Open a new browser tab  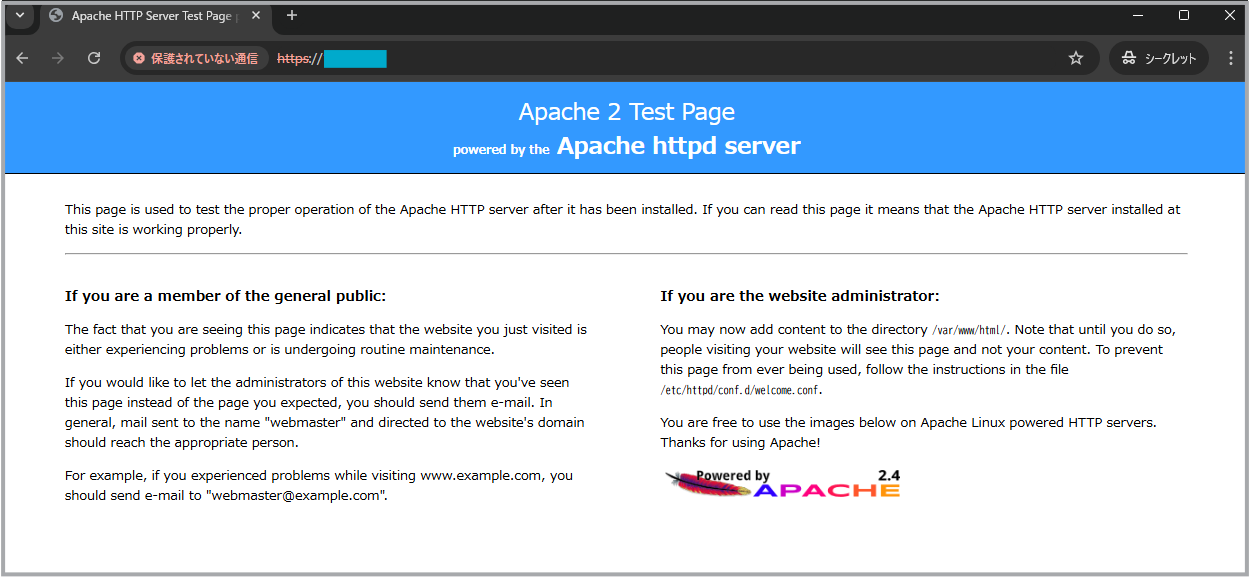coord(290,16)
